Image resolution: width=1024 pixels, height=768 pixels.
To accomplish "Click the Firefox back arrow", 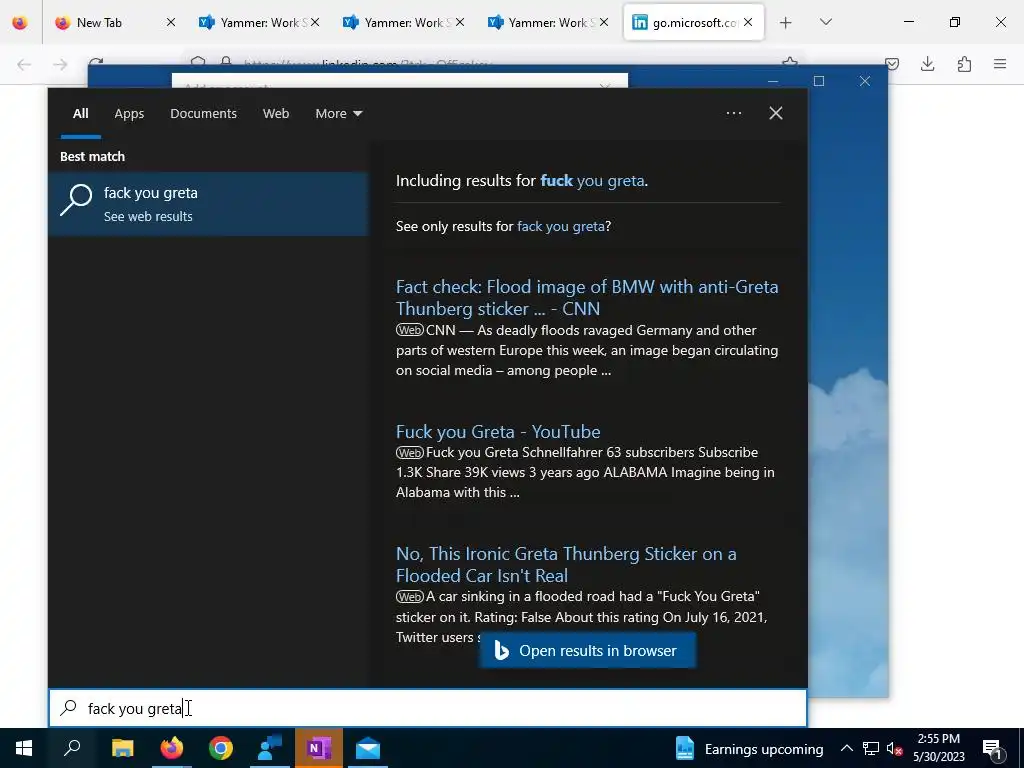I will pyautogui.click(x=24, y=64).
